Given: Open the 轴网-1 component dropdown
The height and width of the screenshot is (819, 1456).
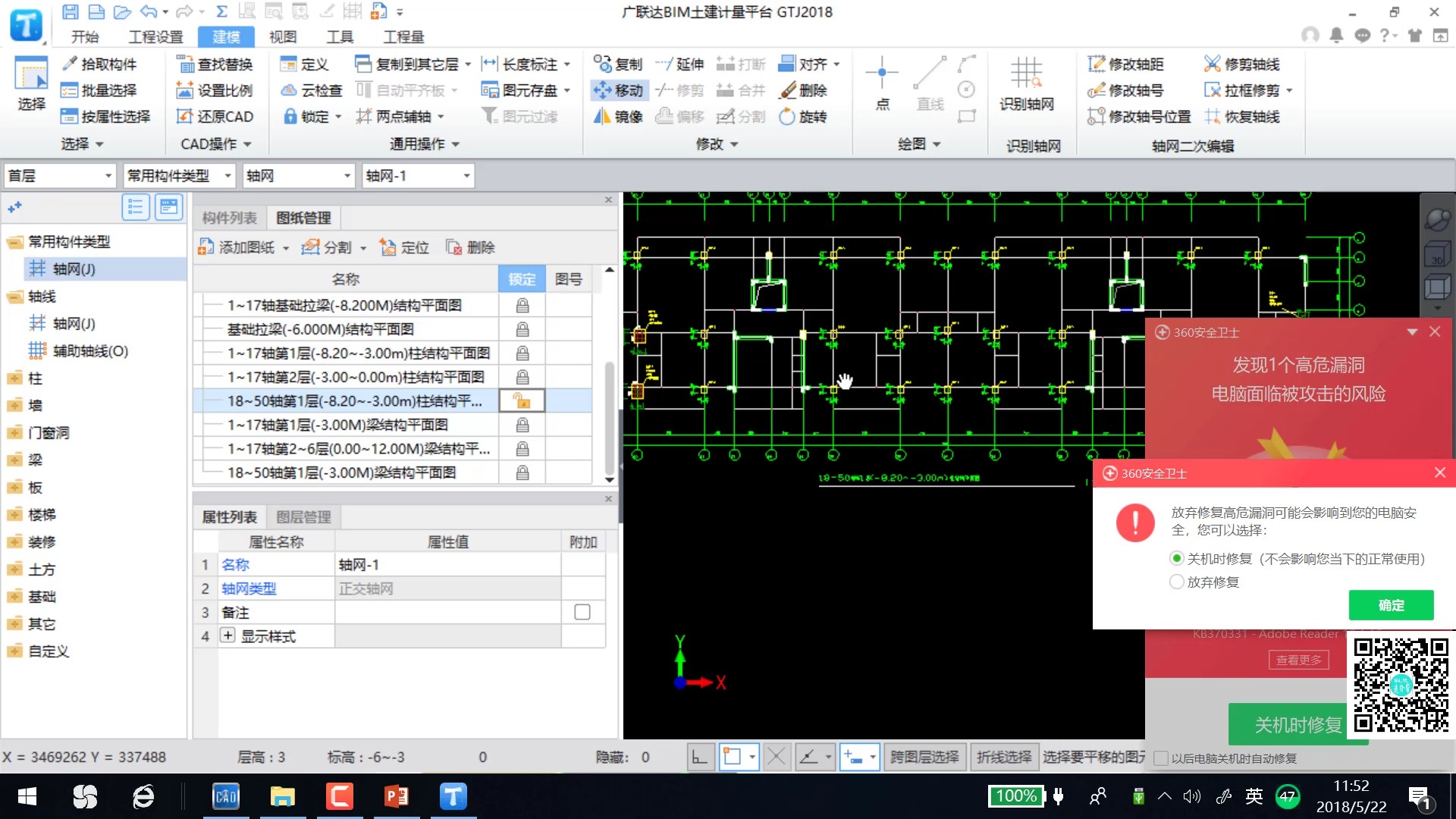Looking at the screenshot, I should [466, 176].
